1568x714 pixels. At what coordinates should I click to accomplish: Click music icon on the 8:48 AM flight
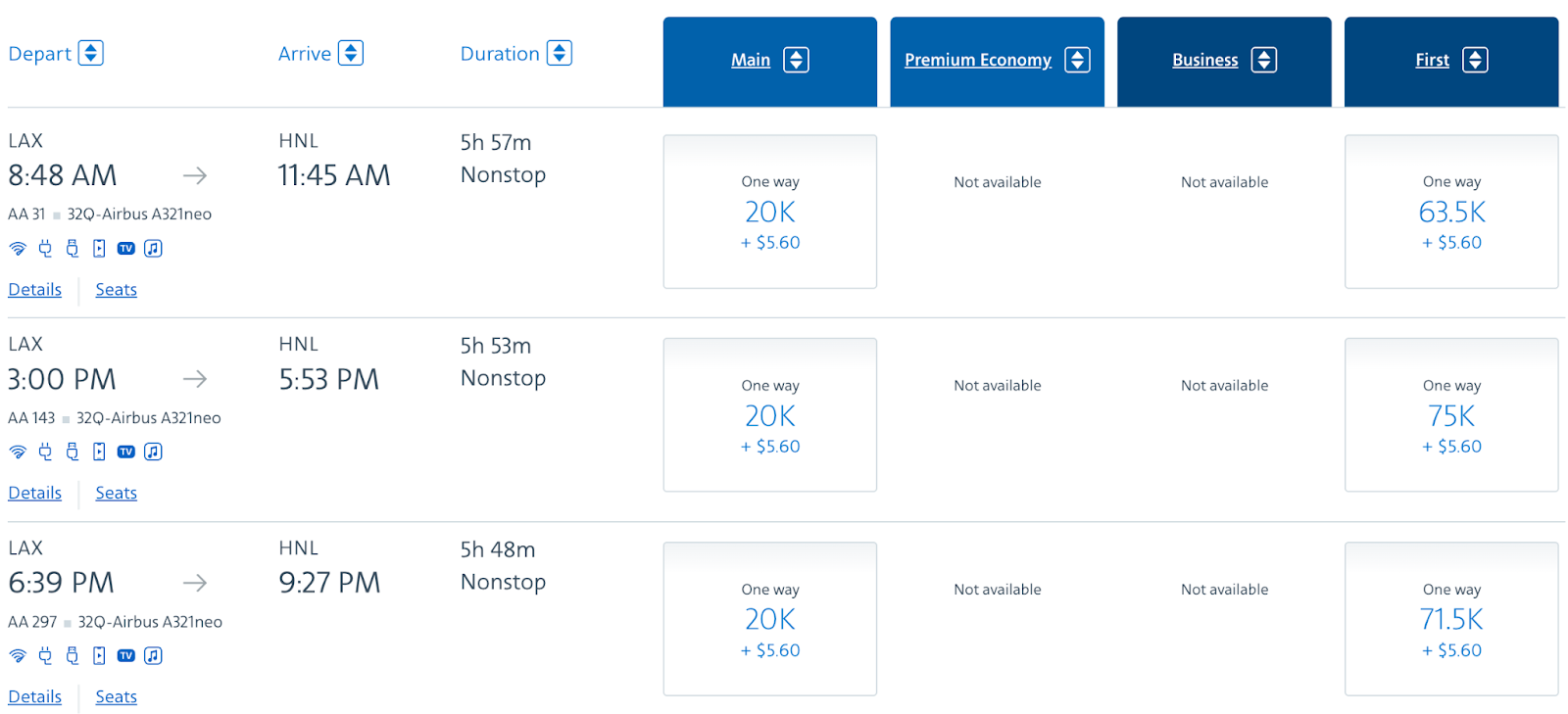click(x=153, y=249)
